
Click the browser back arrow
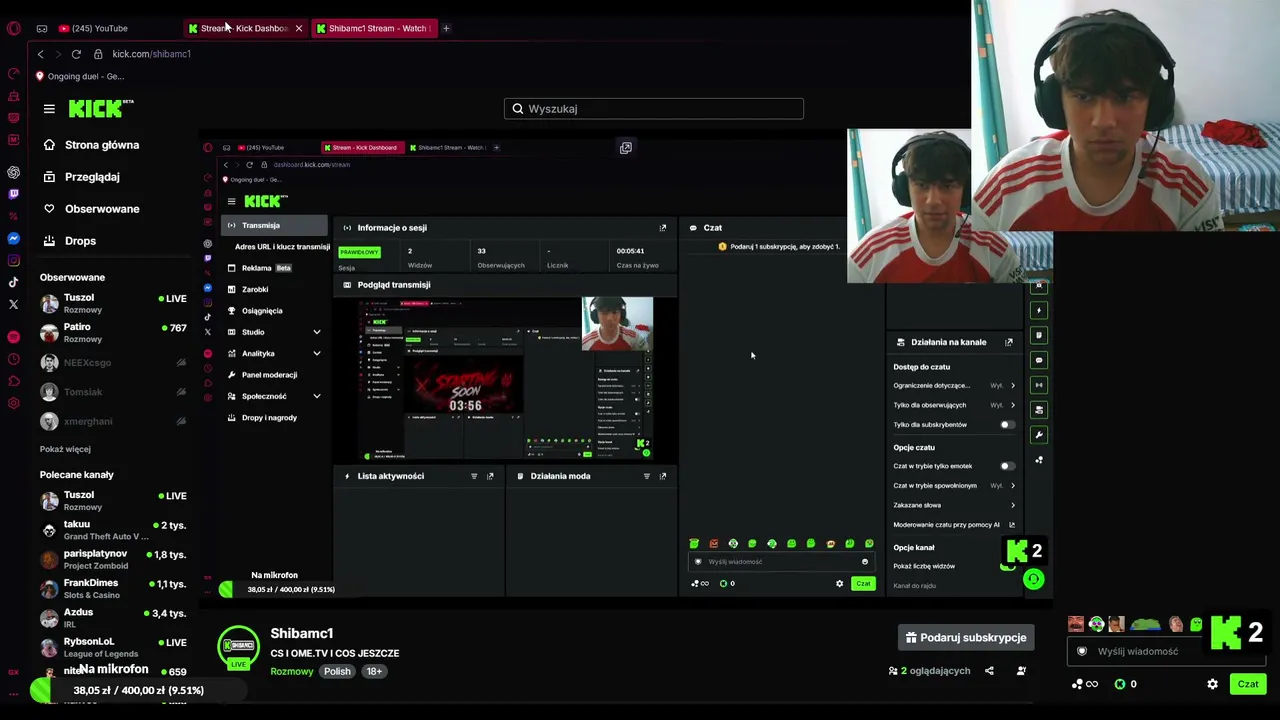[40, 54]
